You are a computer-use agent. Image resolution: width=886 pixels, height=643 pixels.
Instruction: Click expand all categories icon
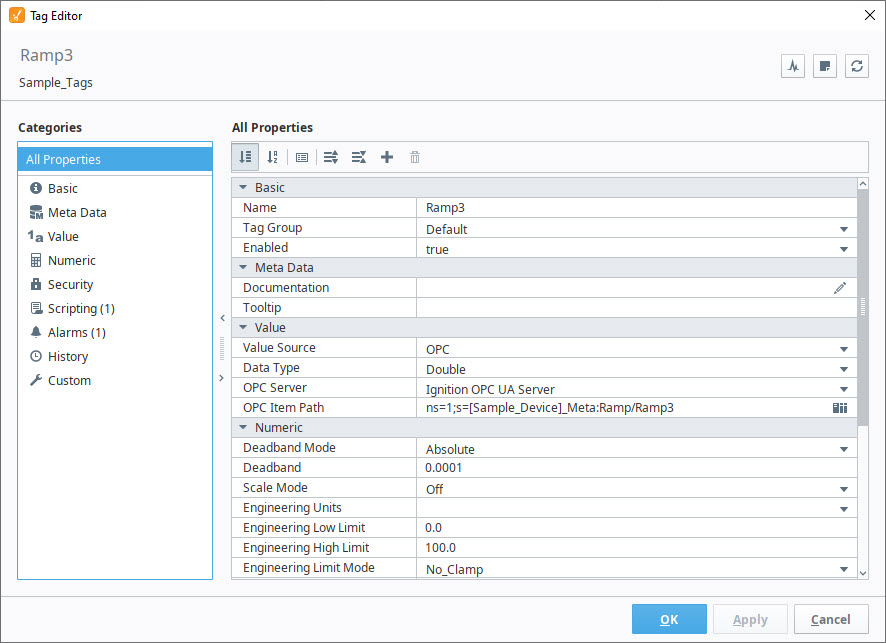[x=331, y=157]
